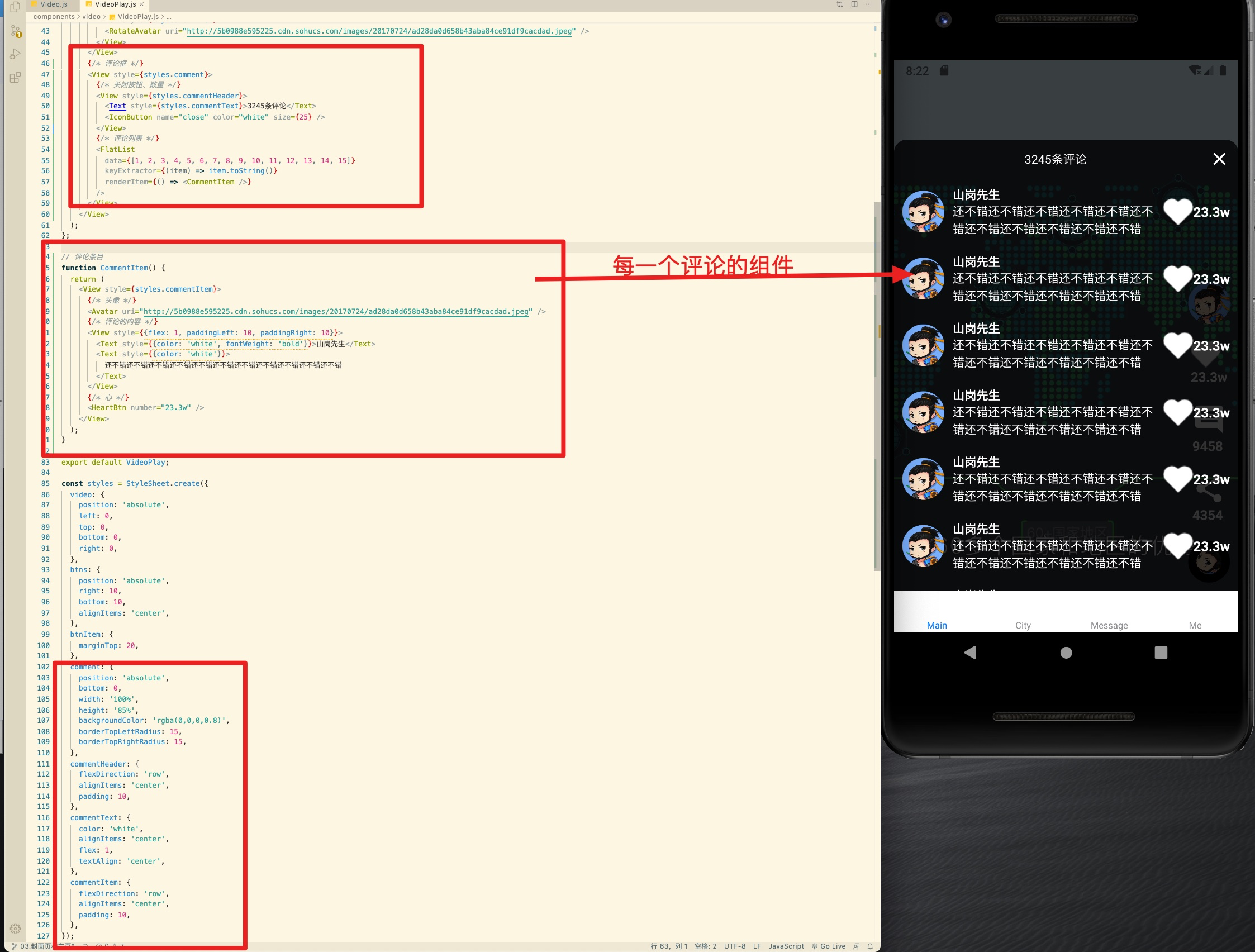
Task: Tap the Android back navigation button
Action: (x=970, y=653)
